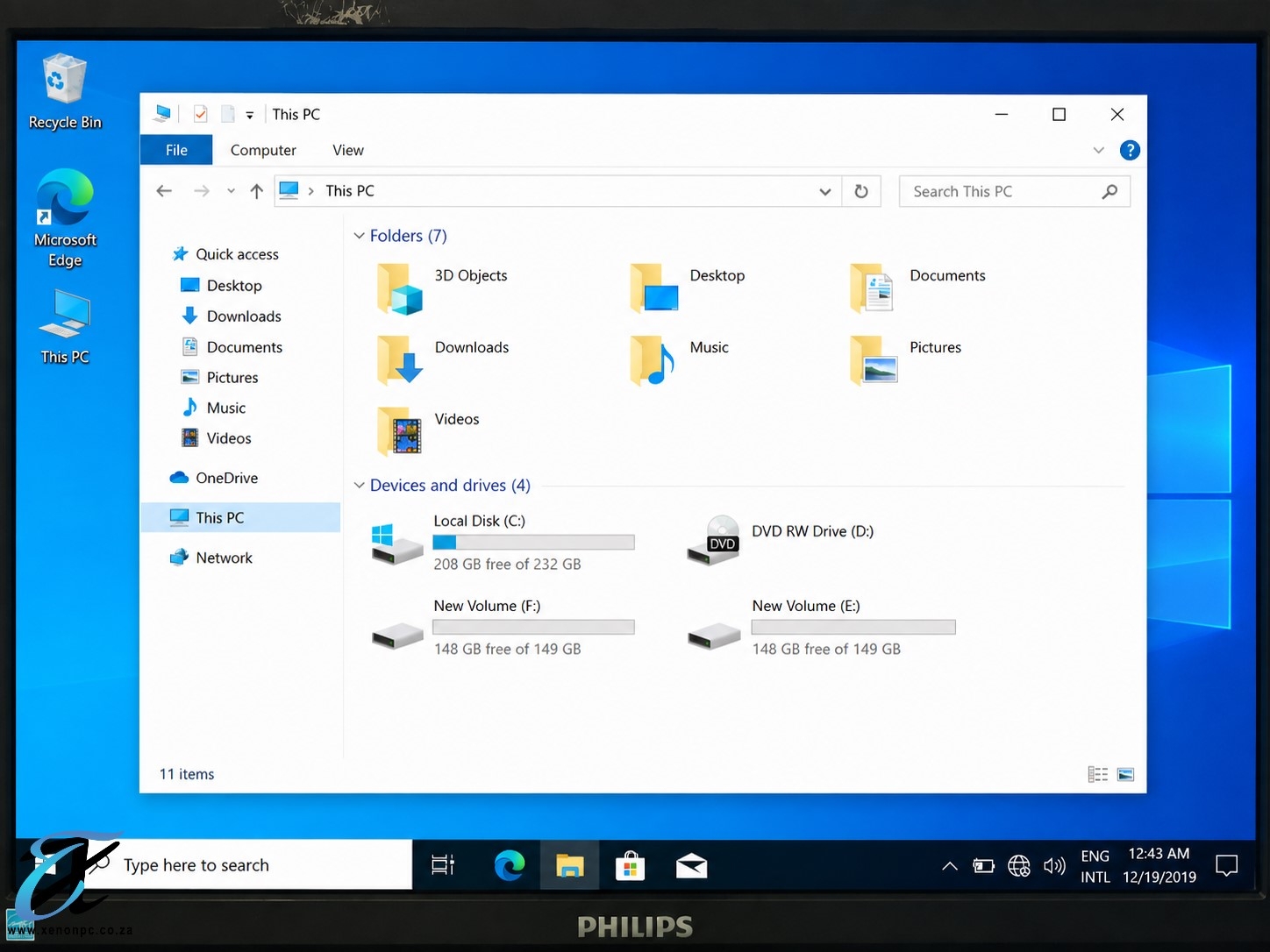Open the Desktop folder in Folders group
The height and width of the screenshot is (952, 1270).
point(687,288)
